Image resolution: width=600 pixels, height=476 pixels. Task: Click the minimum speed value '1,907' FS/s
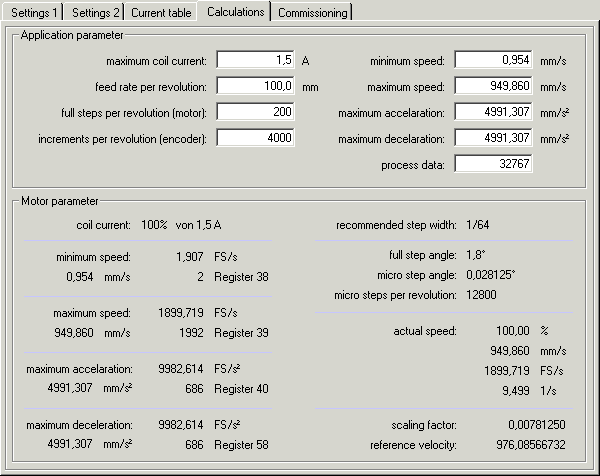(190, 256)
